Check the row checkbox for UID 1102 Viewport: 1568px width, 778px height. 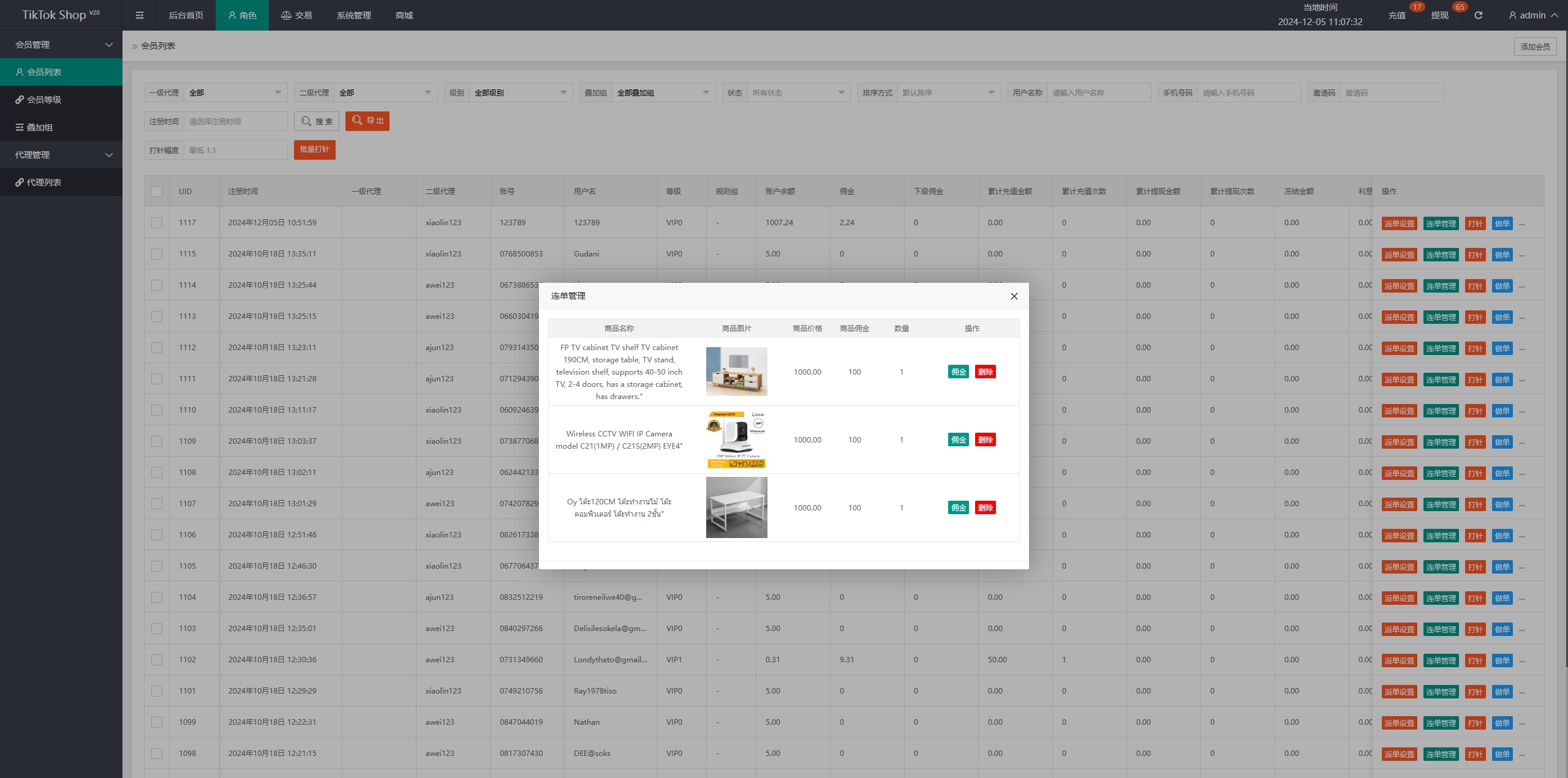[x=157, y=660]
